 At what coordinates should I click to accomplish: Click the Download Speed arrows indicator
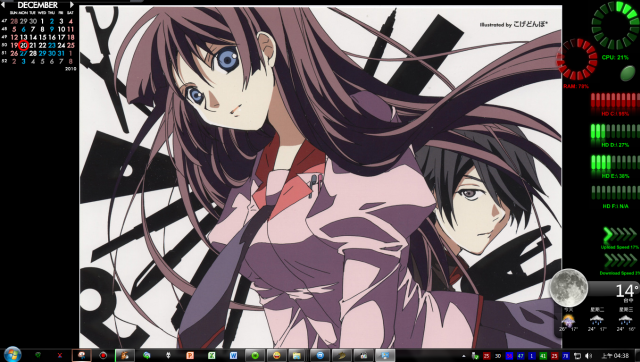[620, 260]
